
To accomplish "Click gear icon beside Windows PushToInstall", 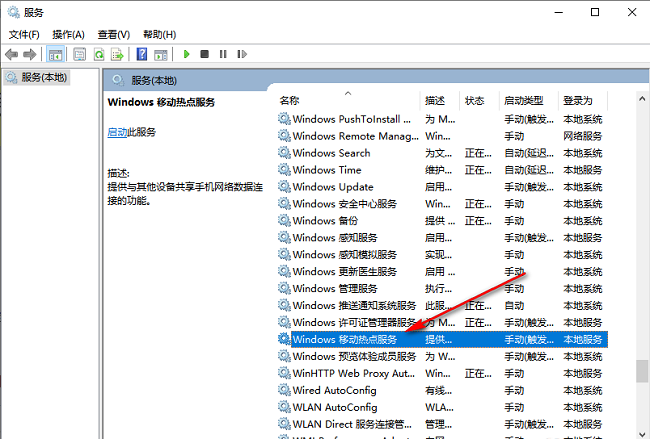I will tap(284, 119).
